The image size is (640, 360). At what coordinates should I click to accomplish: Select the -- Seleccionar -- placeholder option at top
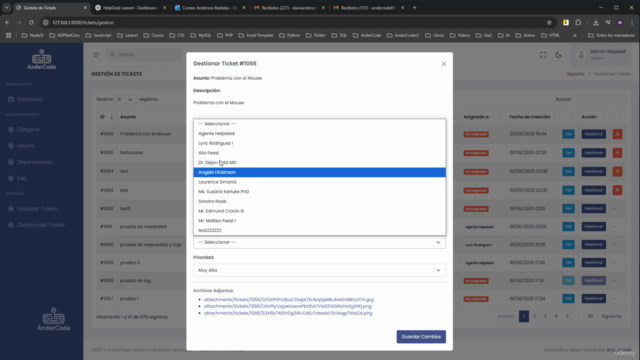pyautogui.click(x=319, y=124)
